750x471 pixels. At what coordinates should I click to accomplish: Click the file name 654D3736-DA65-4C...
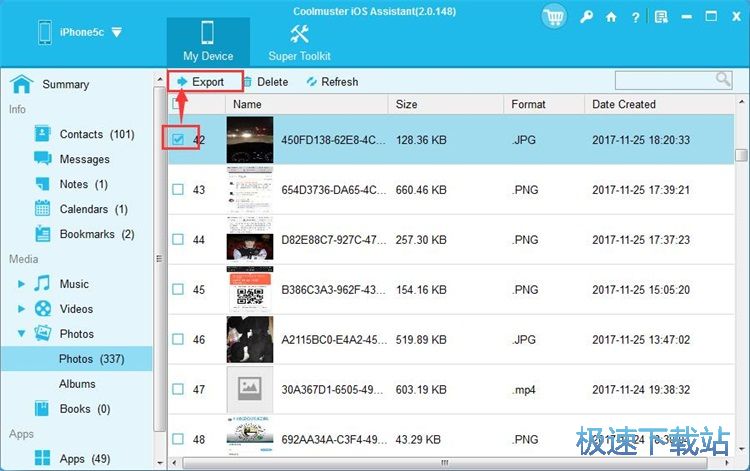coord(333,190)
